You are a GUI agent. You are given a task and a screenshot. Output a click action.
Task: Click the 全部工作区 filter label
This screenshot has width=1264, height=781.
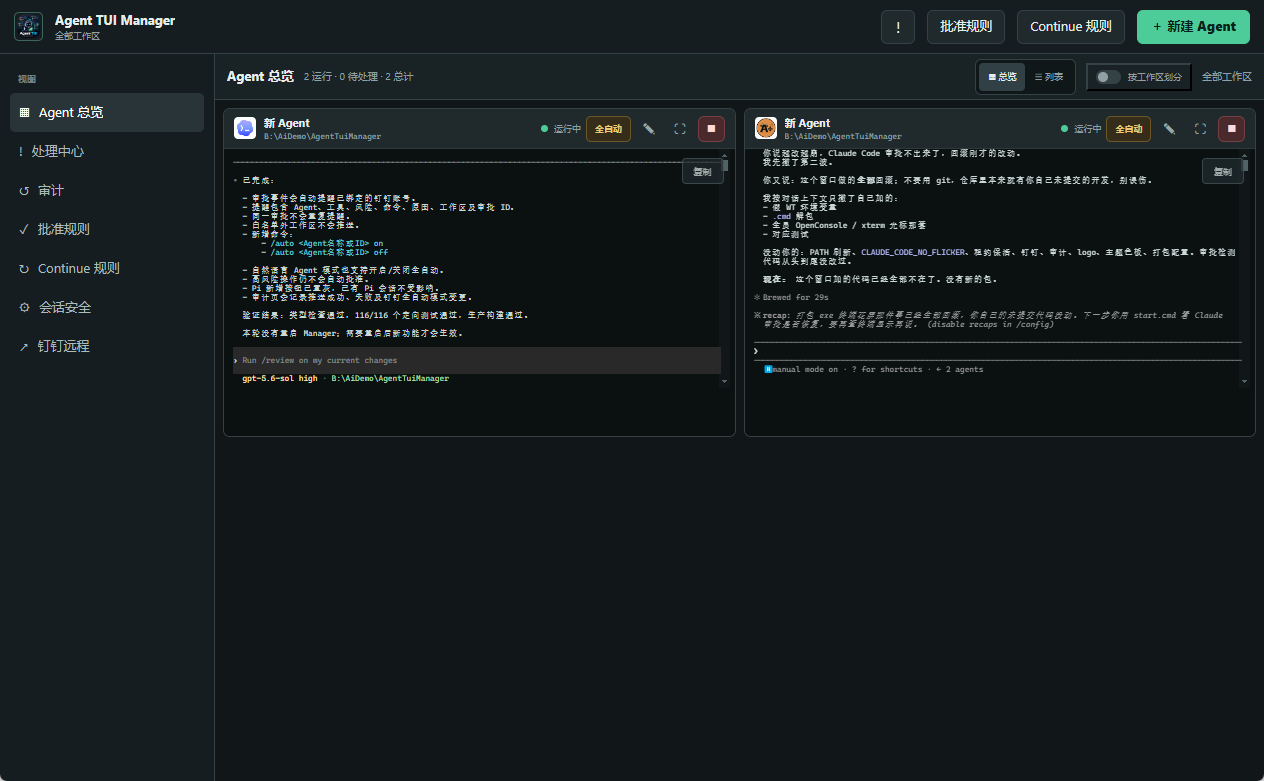(1227, 77)
